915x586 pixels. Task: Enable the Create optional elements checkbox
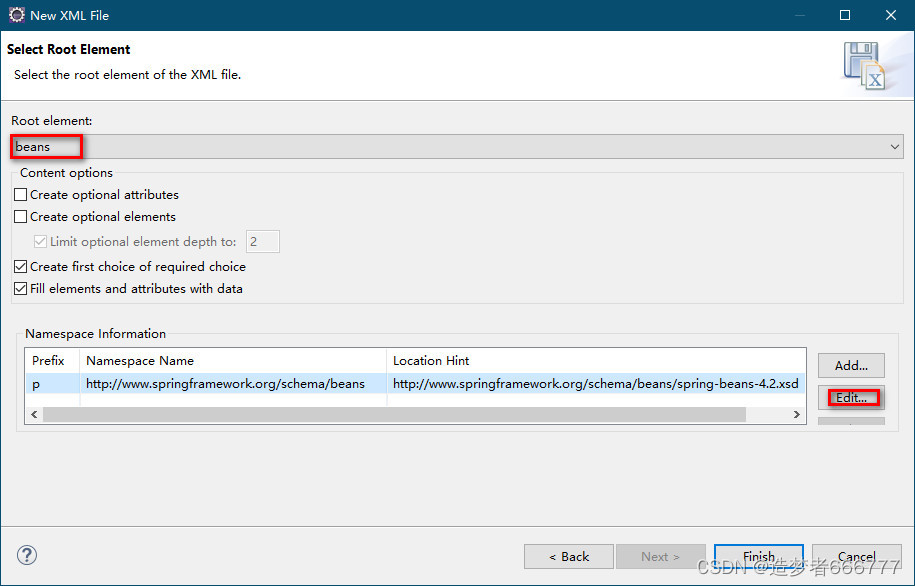click(x=20, y=216)
